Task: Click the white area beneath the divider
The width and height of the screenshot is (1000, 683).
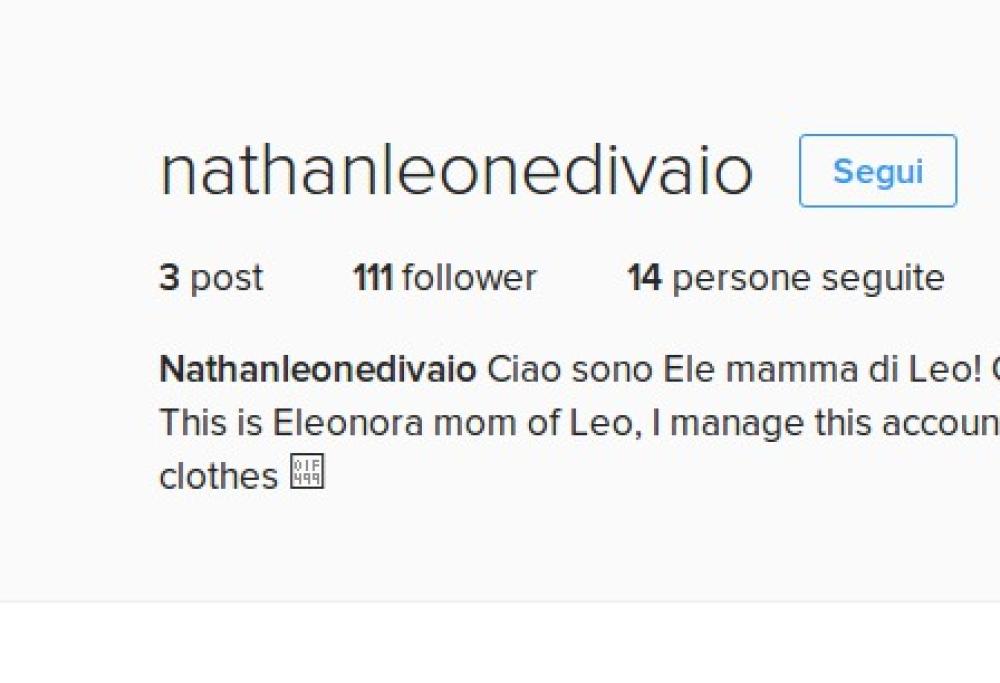Action: pyautogui.click(x=500, y=645)
